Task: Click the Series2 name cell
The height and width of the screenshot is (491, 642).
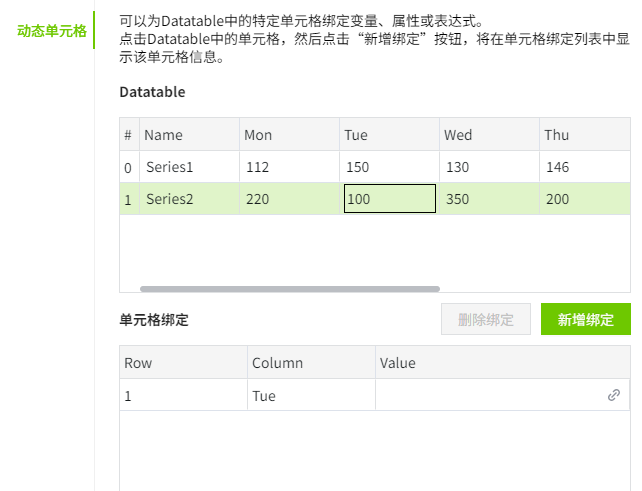Action: click(190, 199)
